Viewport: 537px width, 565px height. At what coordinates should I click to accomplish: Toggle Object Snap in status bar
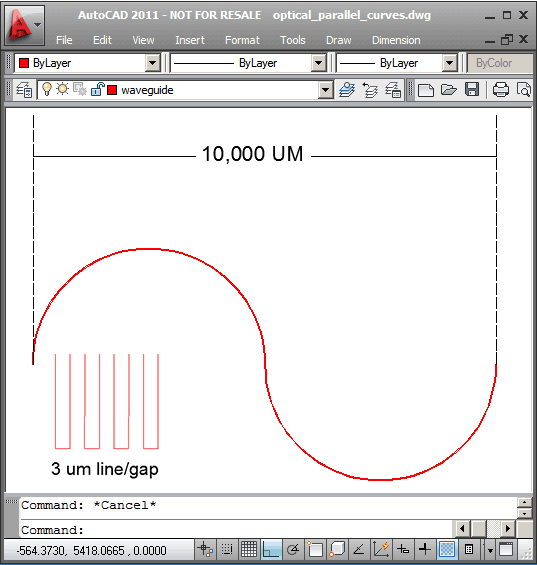315,550
